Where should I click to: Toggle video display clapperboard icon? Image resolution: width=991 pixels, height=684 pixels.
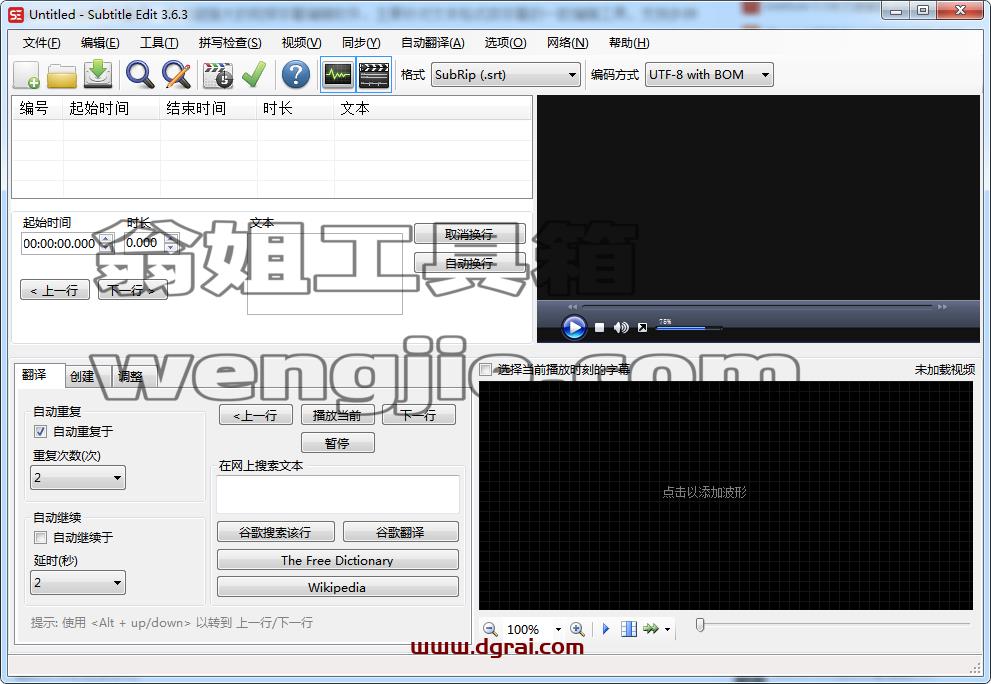tap(374, 75)
